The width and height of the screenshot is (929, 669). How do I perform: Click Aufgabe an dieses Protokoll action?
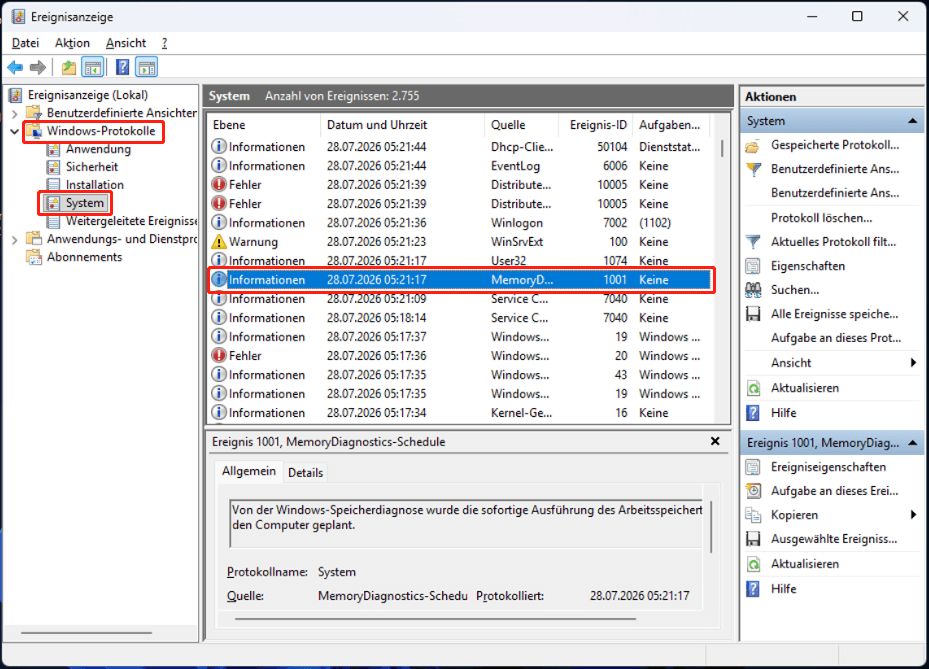(x=835, y=338)
